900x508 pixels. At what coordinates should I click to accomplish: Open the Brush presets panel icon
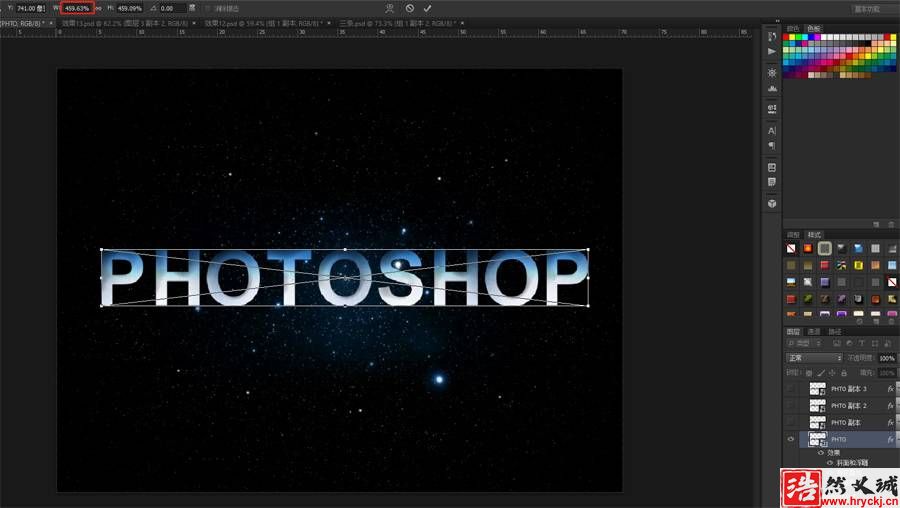[772, 108]
